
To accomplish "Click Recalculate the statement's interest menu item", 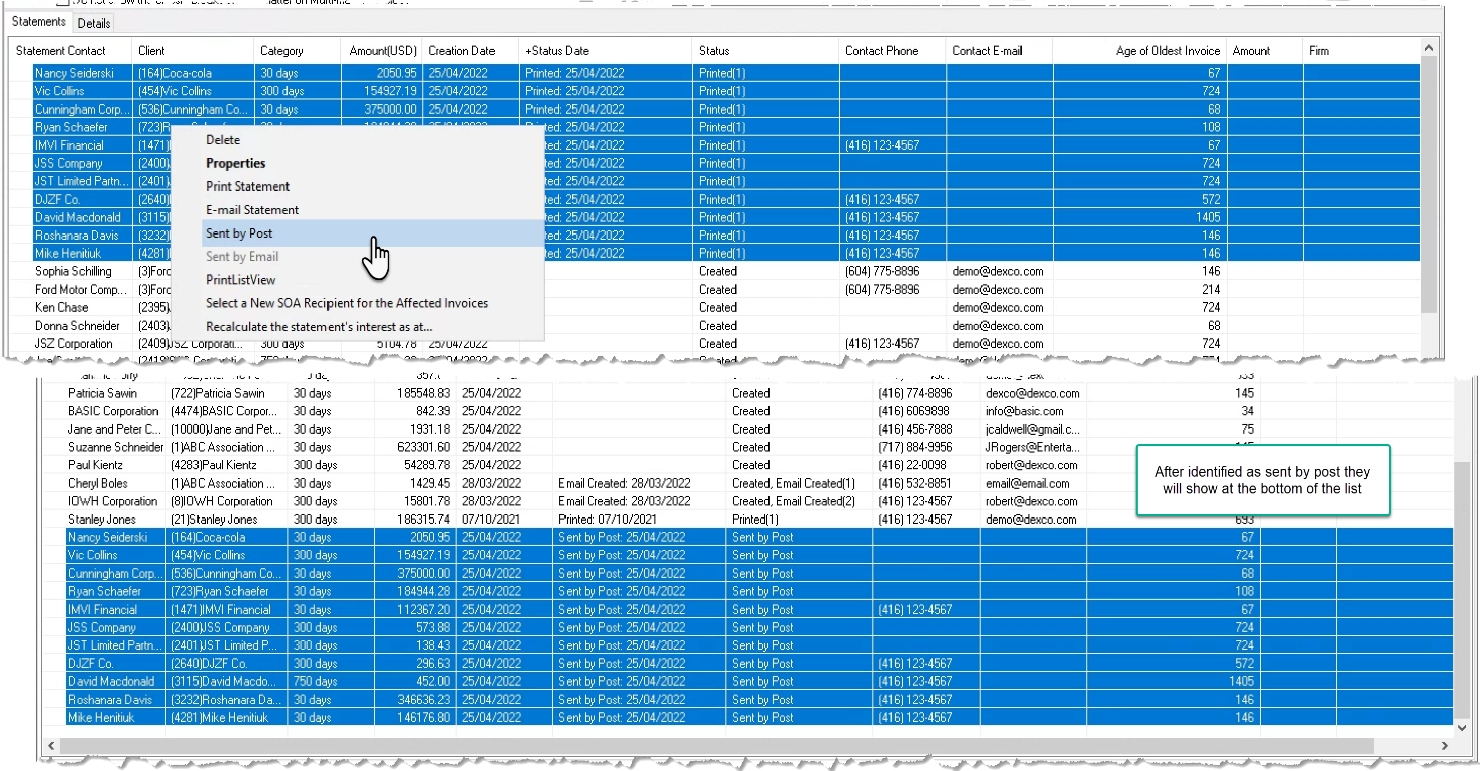I will [319, 326].
